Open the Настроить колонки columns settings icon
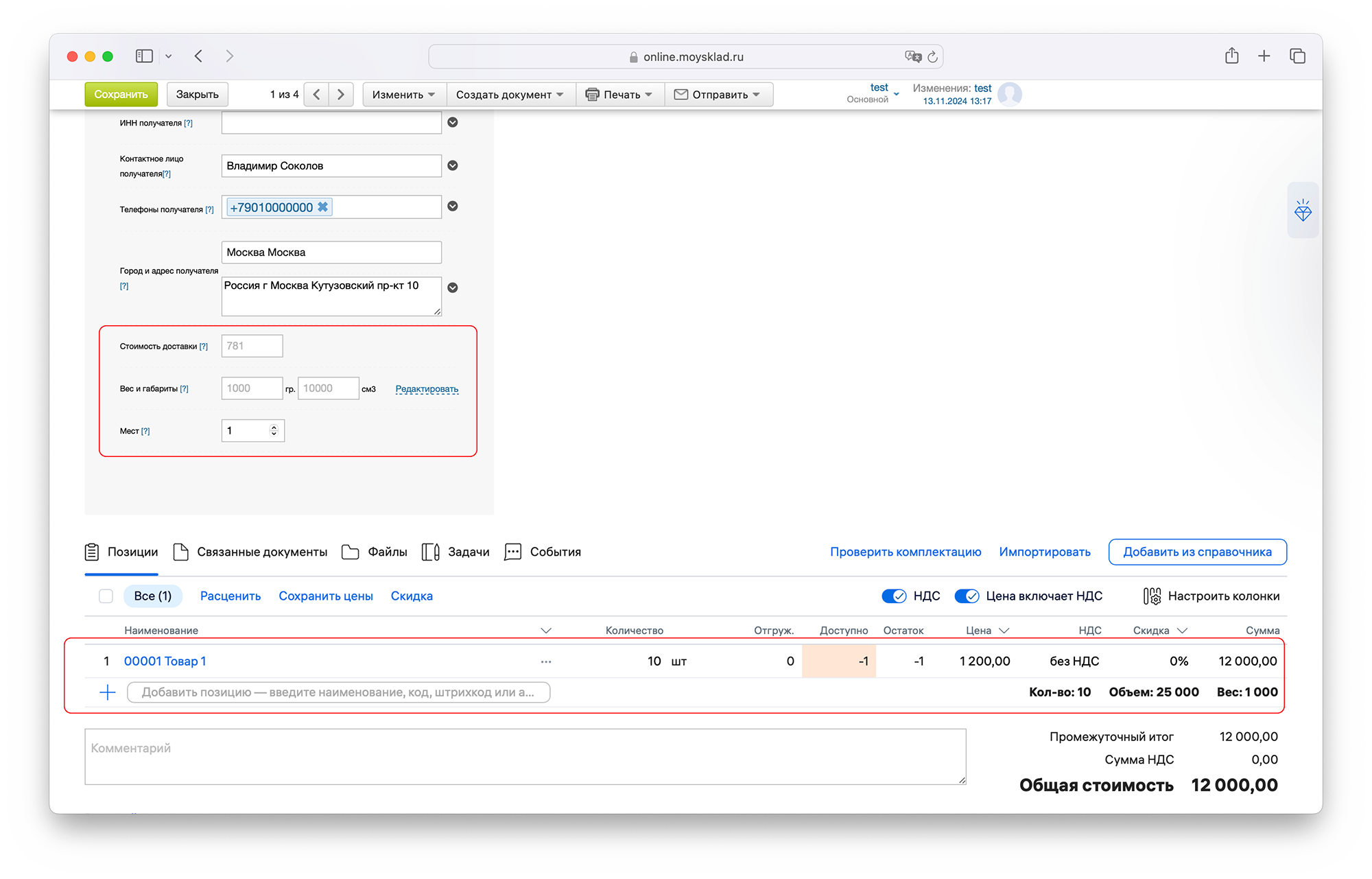 (x=1152, y=596)
